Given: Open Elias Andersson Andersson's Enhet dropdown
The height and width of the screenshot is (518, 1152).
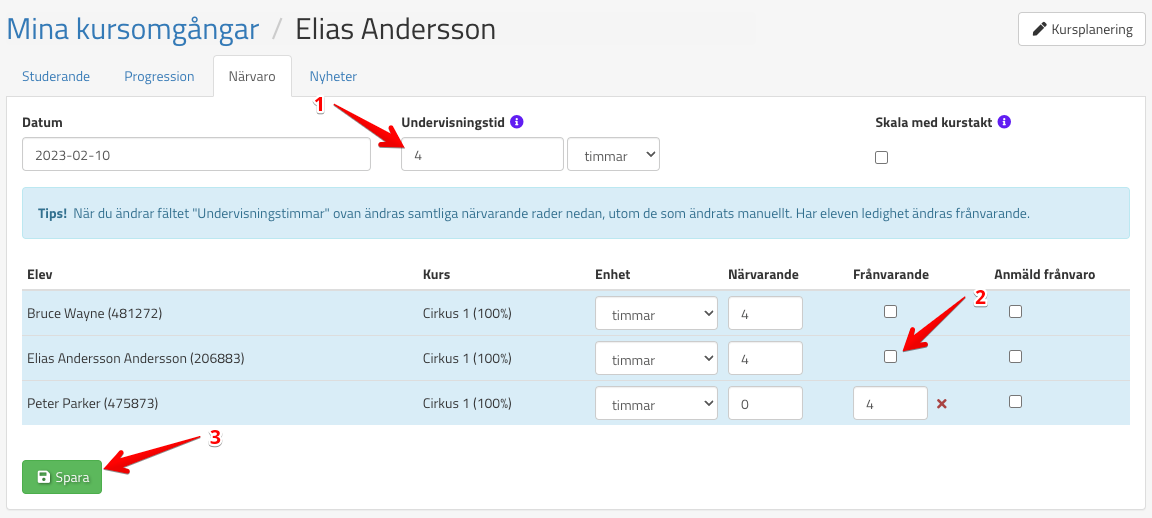Looking at the screenshot, I should click(x=656, y=359).
